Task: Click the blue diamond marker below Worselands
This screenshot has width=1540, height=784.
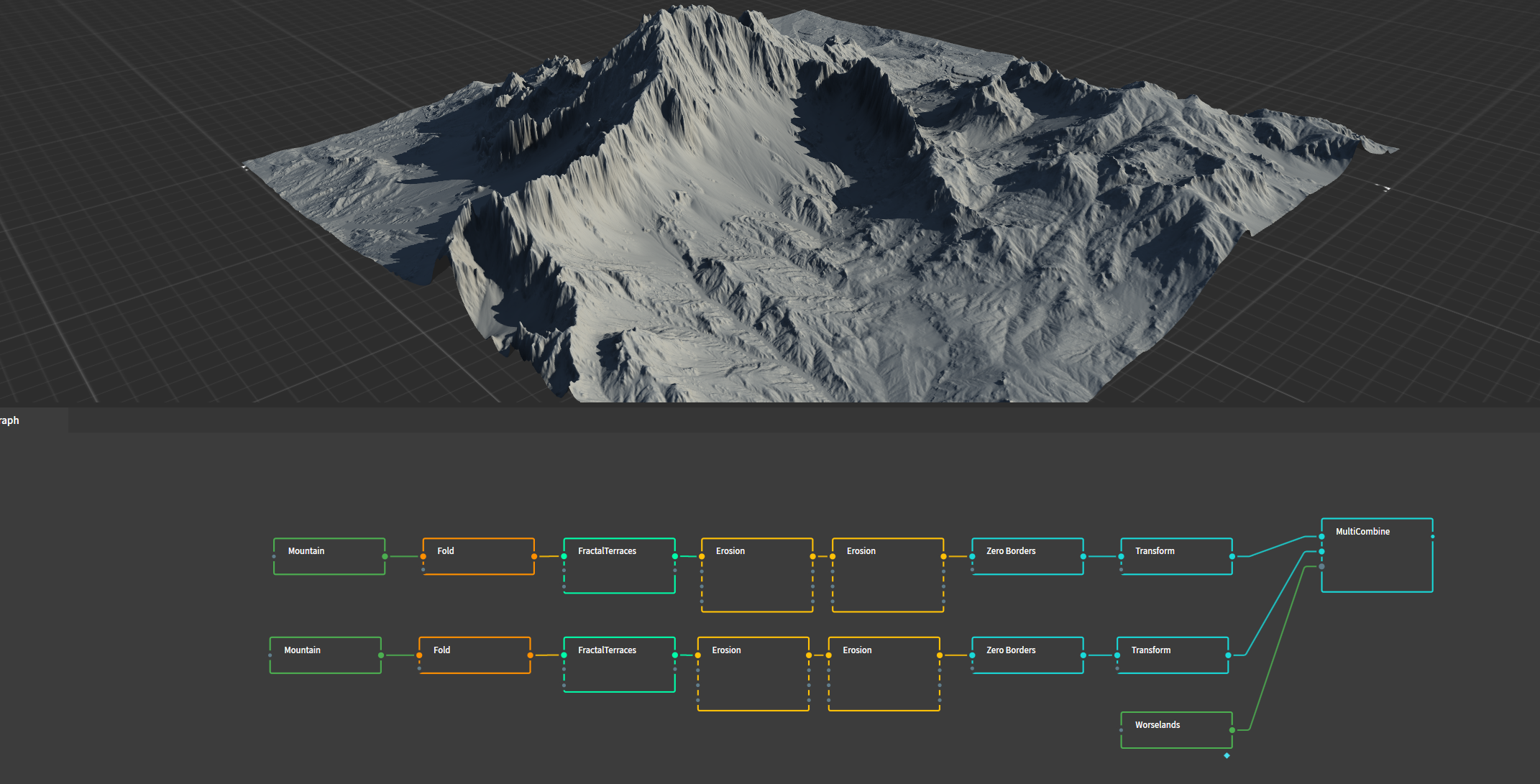Action: [x=1227, y=755]
